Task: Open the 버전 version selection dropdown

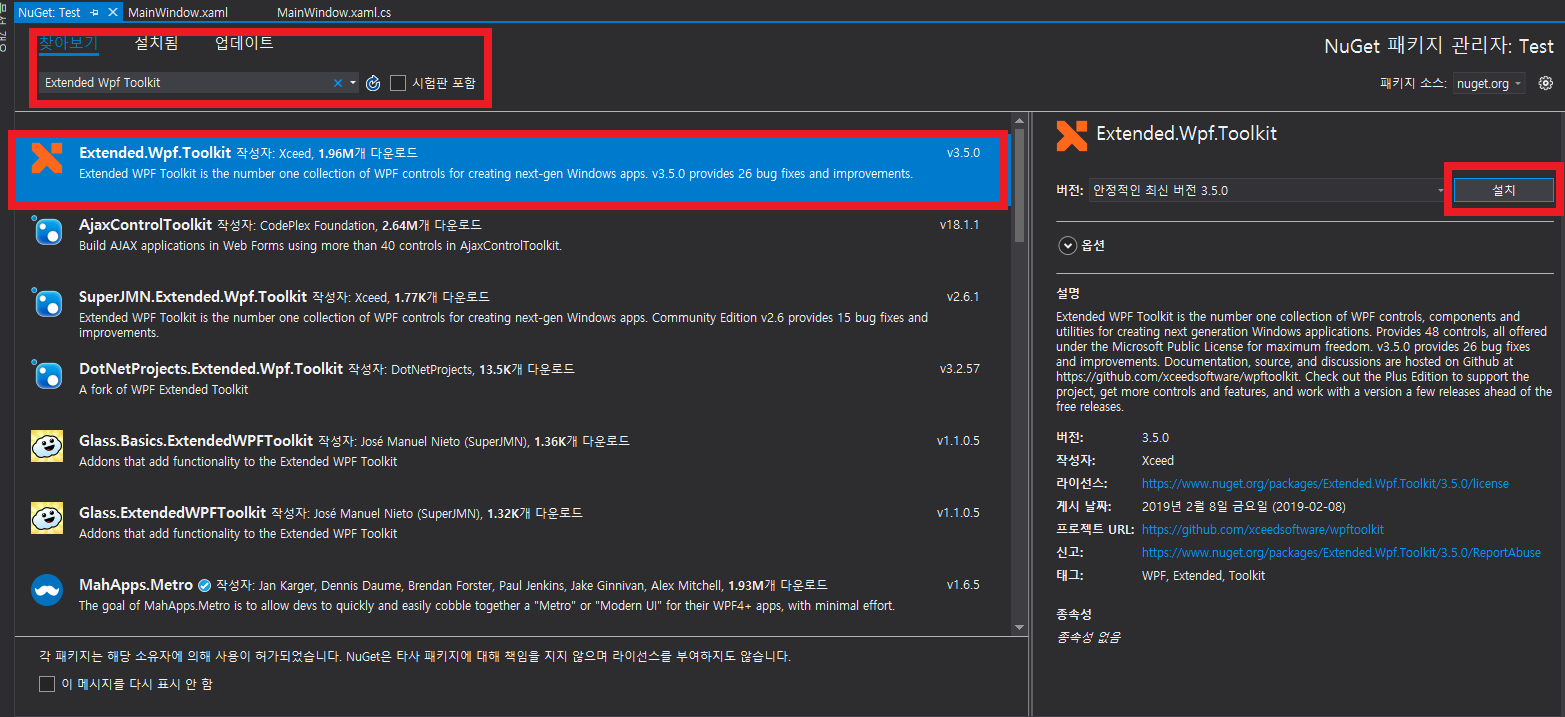Action: (1269, 190)
